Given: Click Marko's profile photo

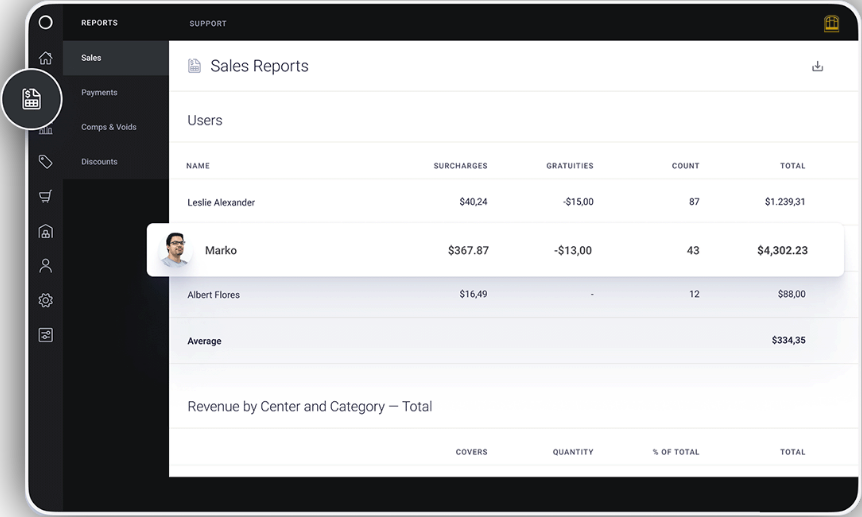Looking at the screenshot, I should pyautogui.click(x=175, y=249).
